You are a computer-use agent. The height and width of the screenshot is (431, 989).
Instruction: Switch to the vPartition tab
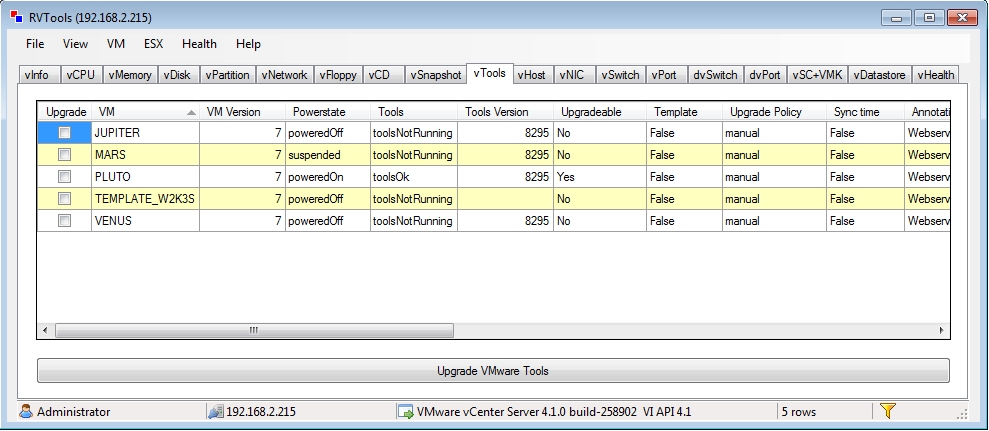point(228,74)
